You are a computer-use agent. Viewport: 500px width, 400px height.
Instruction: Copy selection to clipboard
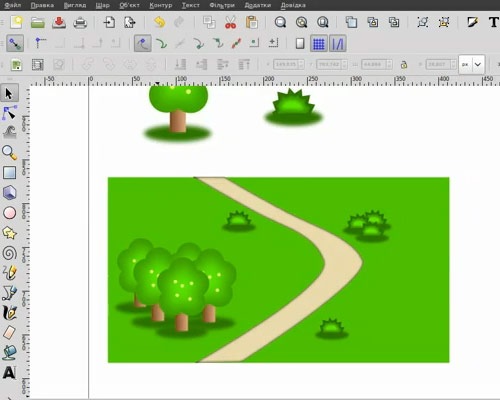pos(209,22)
